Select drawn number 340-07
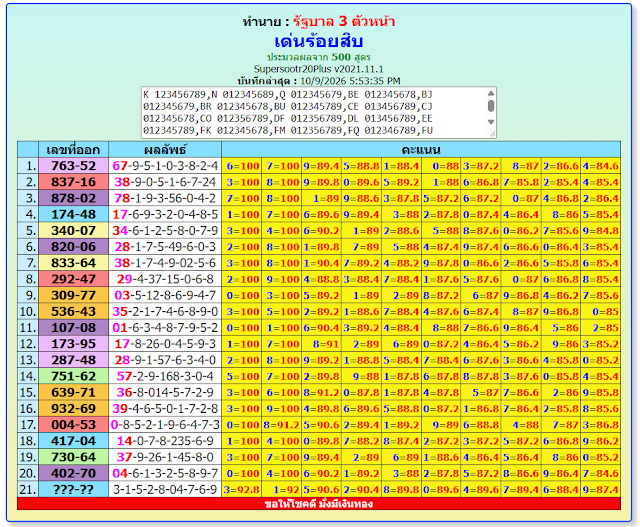The image size is (640, 527). point(73,231)
